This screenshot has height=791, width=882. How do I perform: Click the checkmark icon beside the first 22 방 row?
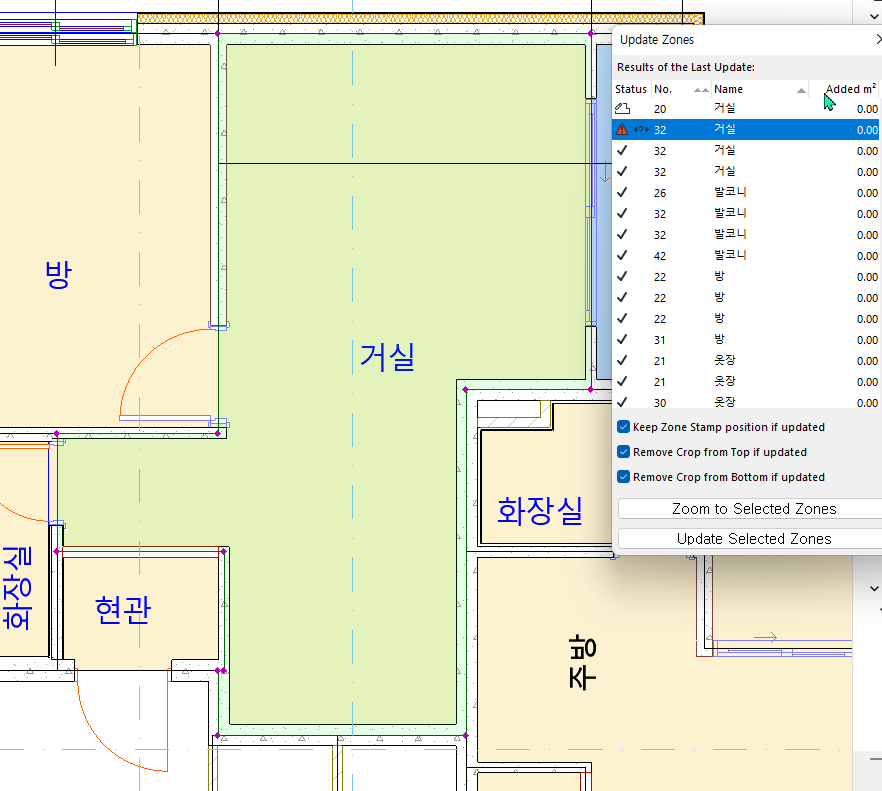623,276
